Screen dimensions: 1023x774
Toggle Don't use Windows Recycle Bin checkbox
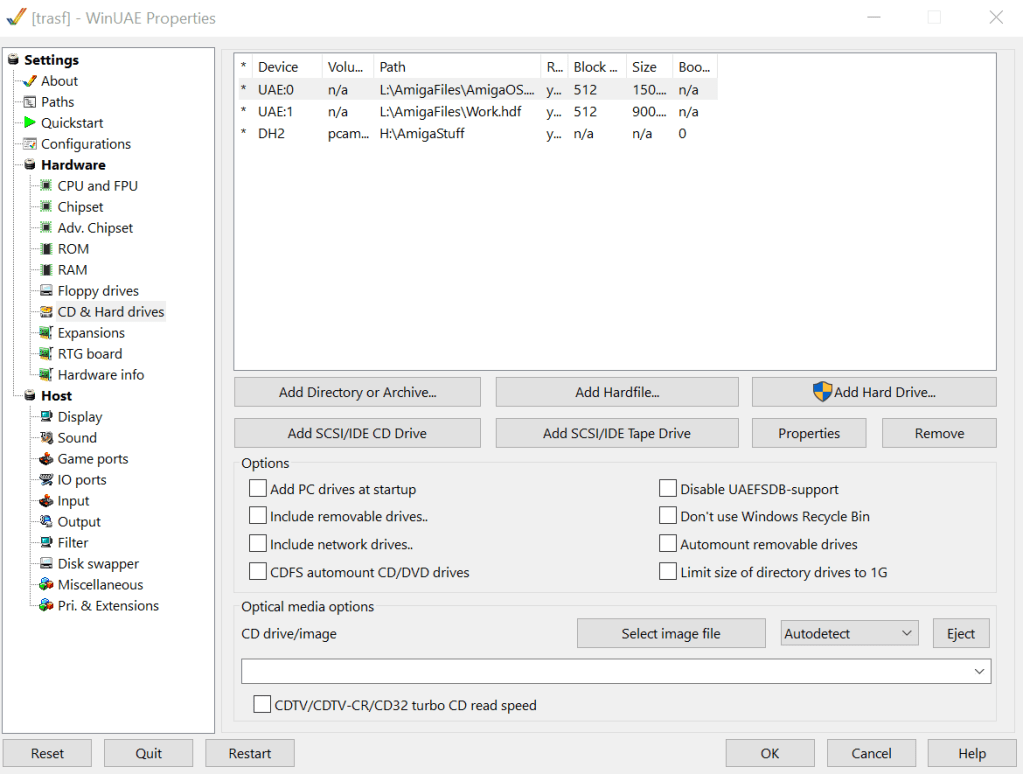tap(668, 516)
